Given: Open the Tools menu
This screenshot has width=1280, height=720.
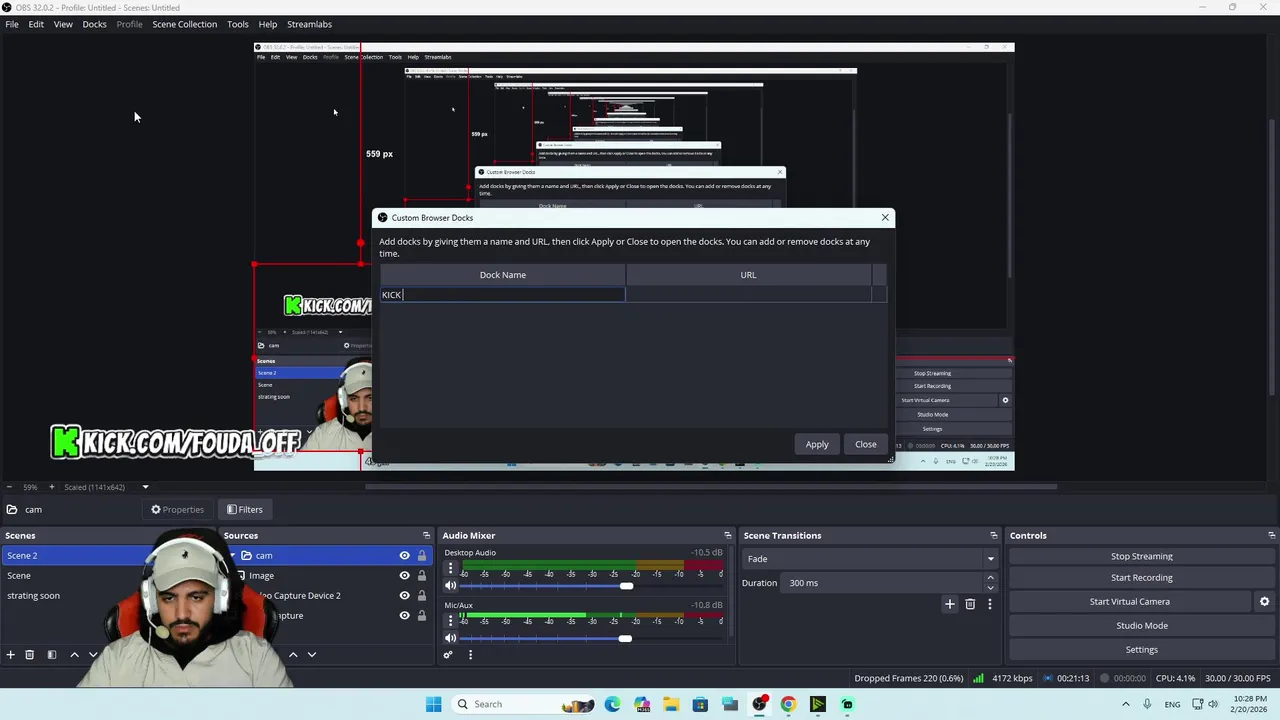Looking at the screenshot, I should (x=238, y=24).
